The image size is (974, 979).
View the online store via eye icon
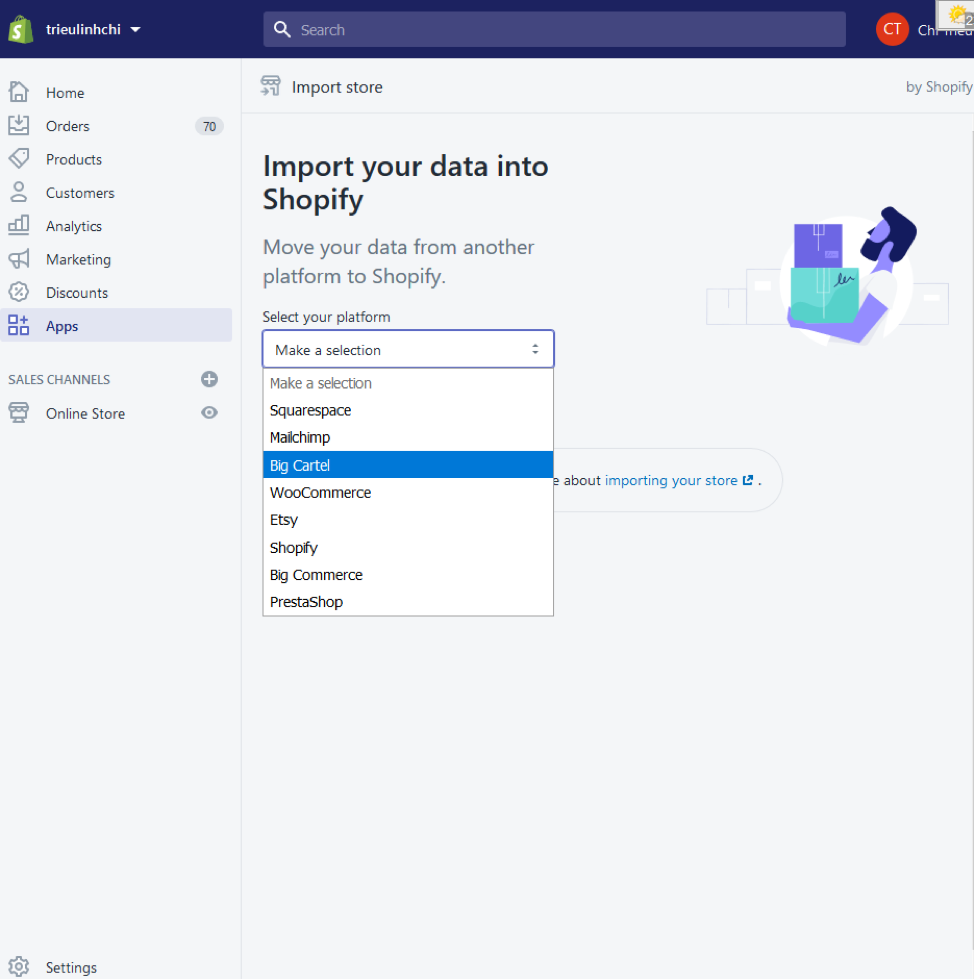click(x=209, y=413)
